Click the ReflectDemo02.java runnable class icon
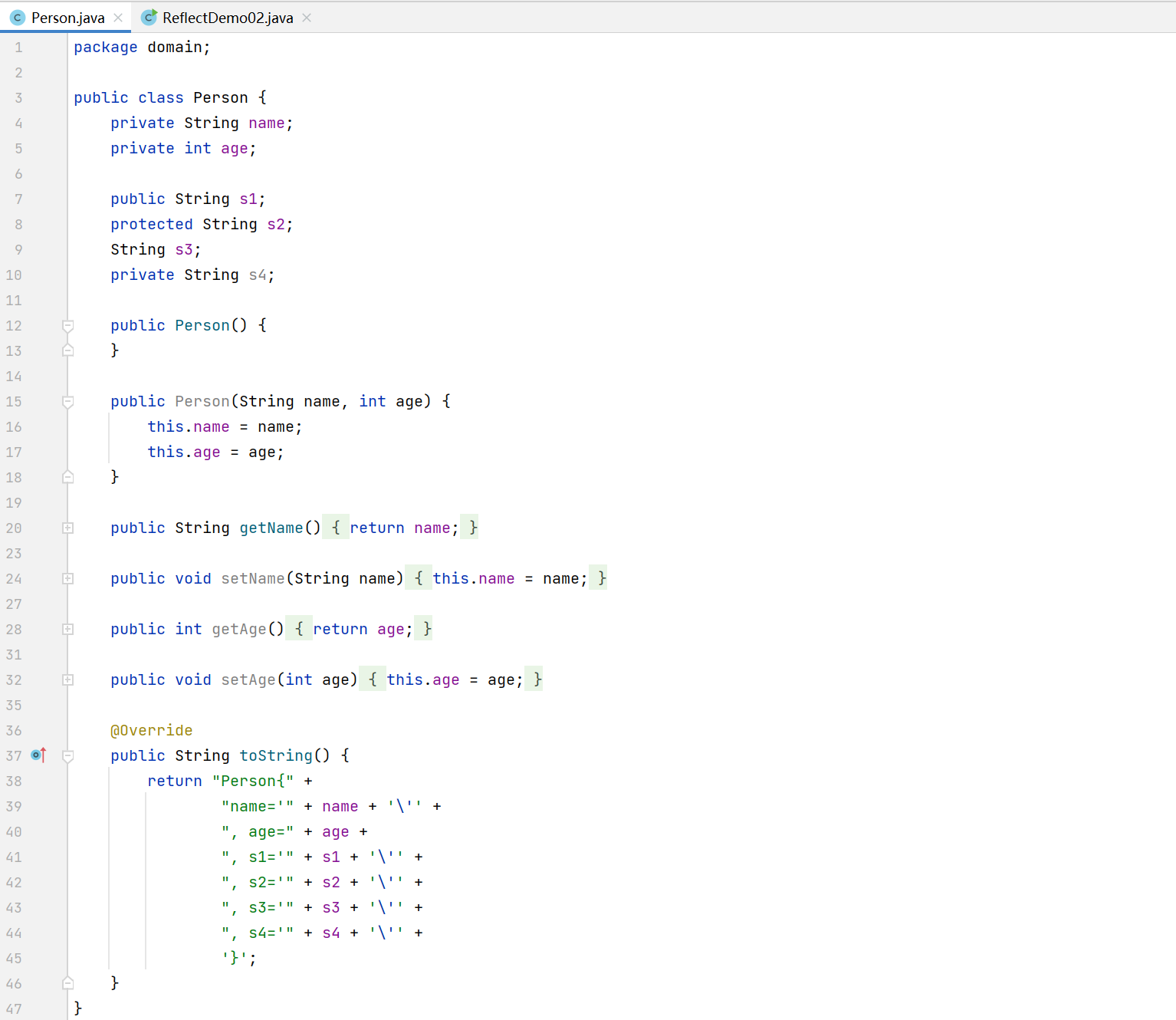The image size is (1176, 1020). 149,17
